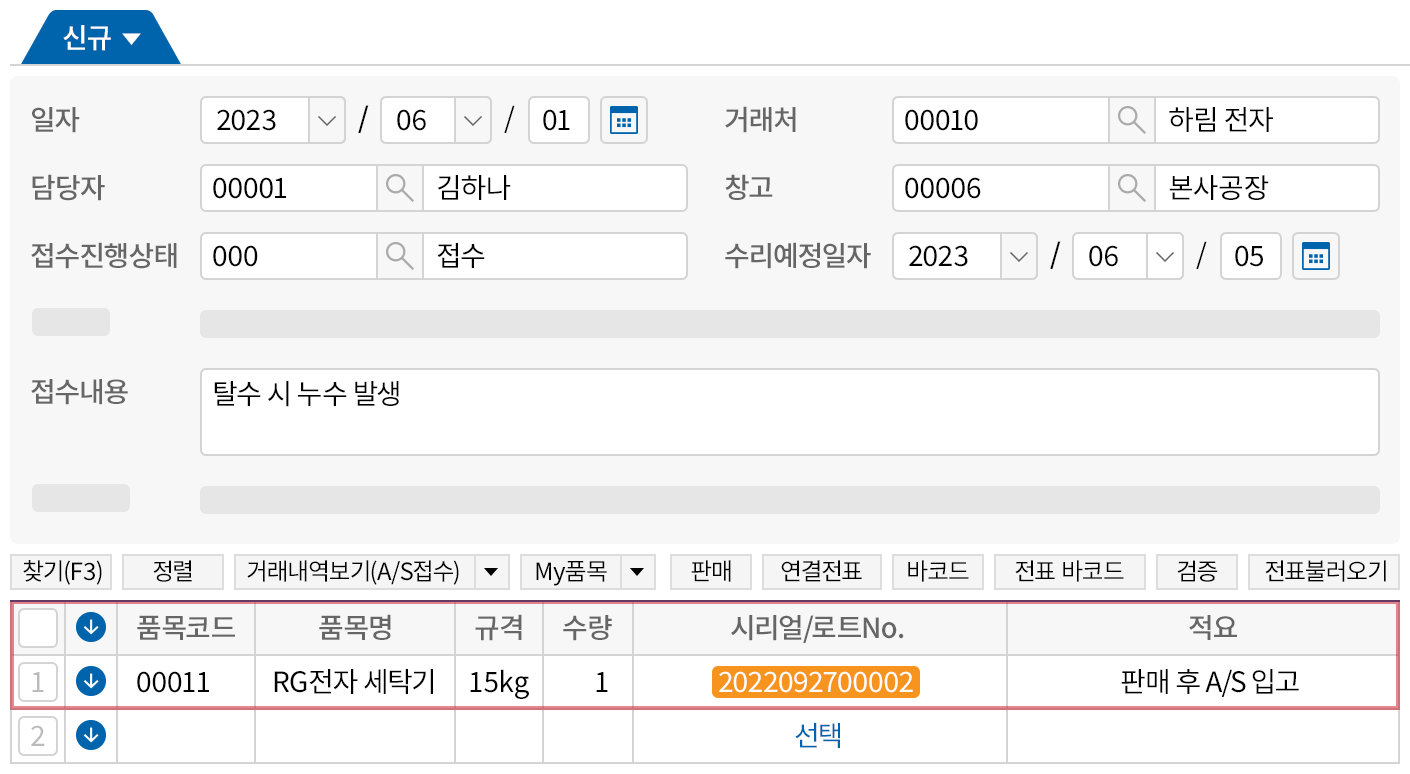Click blue down-arrow icon in table header
This screenshot has width=1410, height=774.
pos(91,628)
